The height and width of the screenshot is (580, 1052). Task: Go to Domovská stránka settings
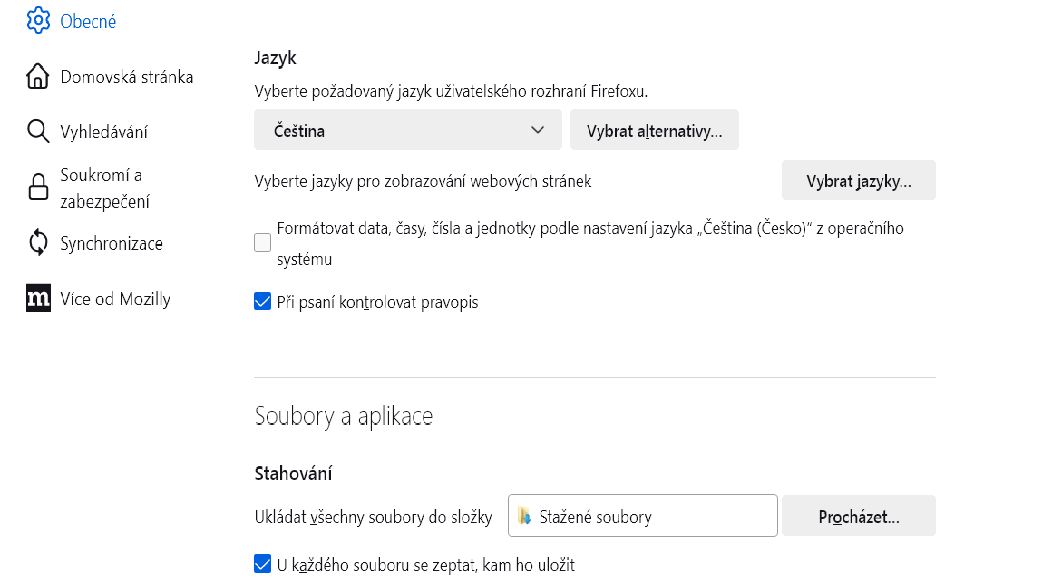pos(126,77)
